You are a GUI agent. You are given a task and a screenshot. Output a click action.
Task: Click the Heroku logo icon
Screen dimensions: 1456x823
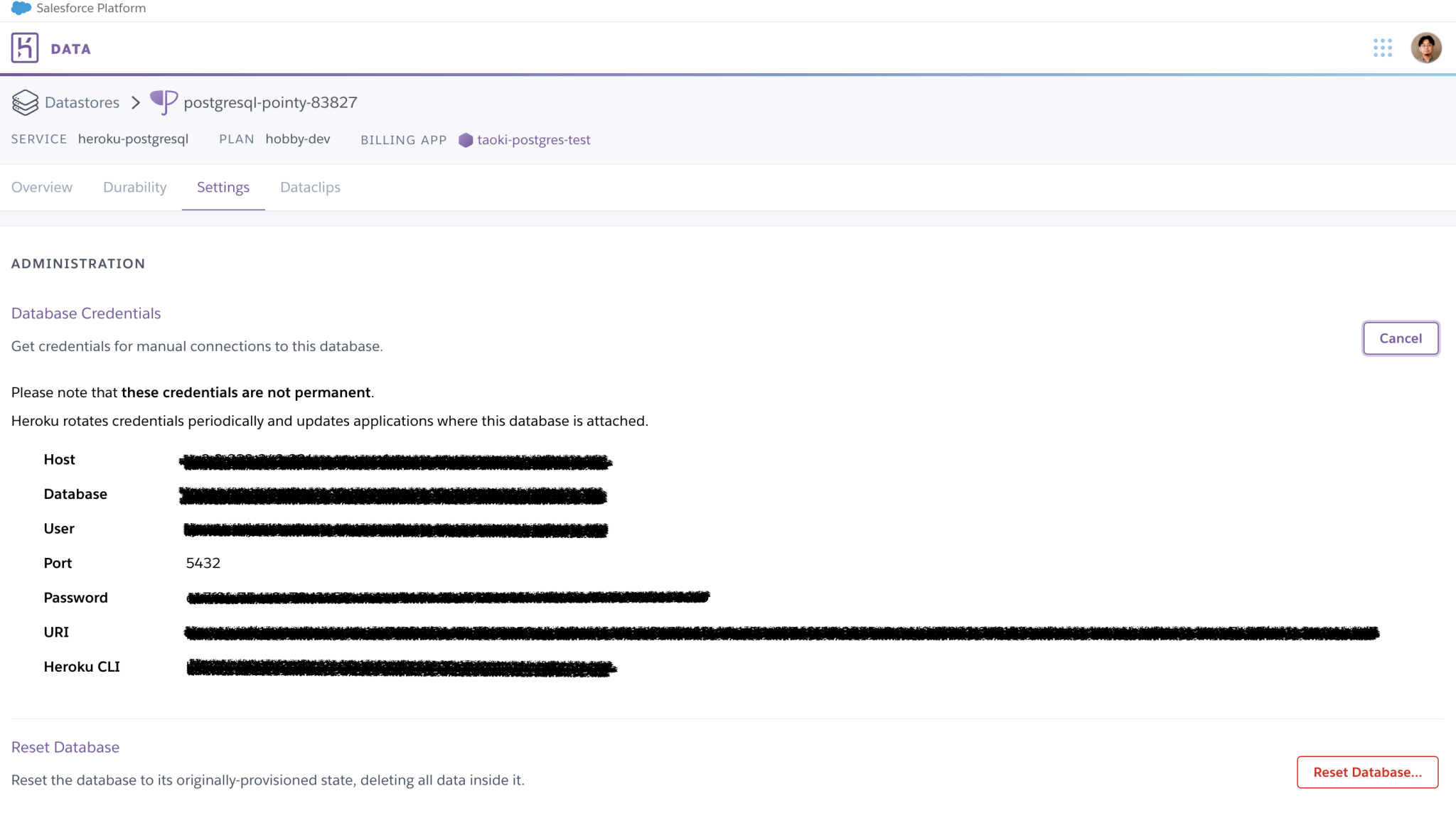coord(24,47)
